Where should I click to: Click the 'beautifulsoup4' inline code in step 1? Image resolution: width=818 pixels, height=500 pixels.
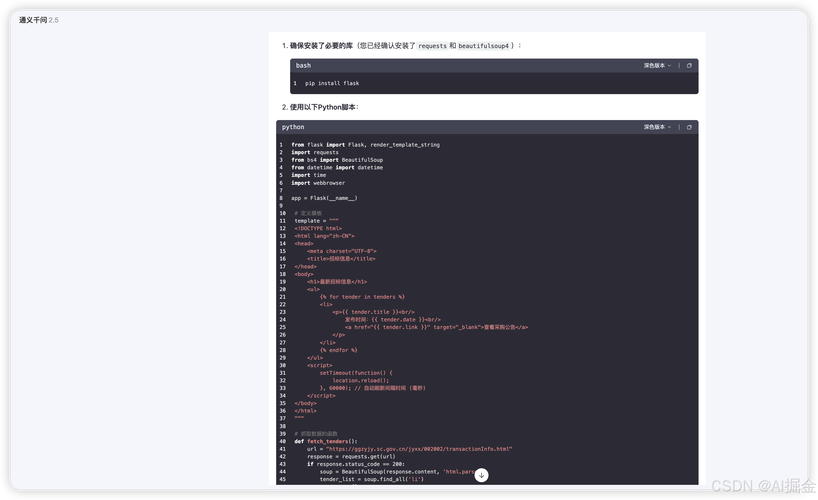point(484,46)
